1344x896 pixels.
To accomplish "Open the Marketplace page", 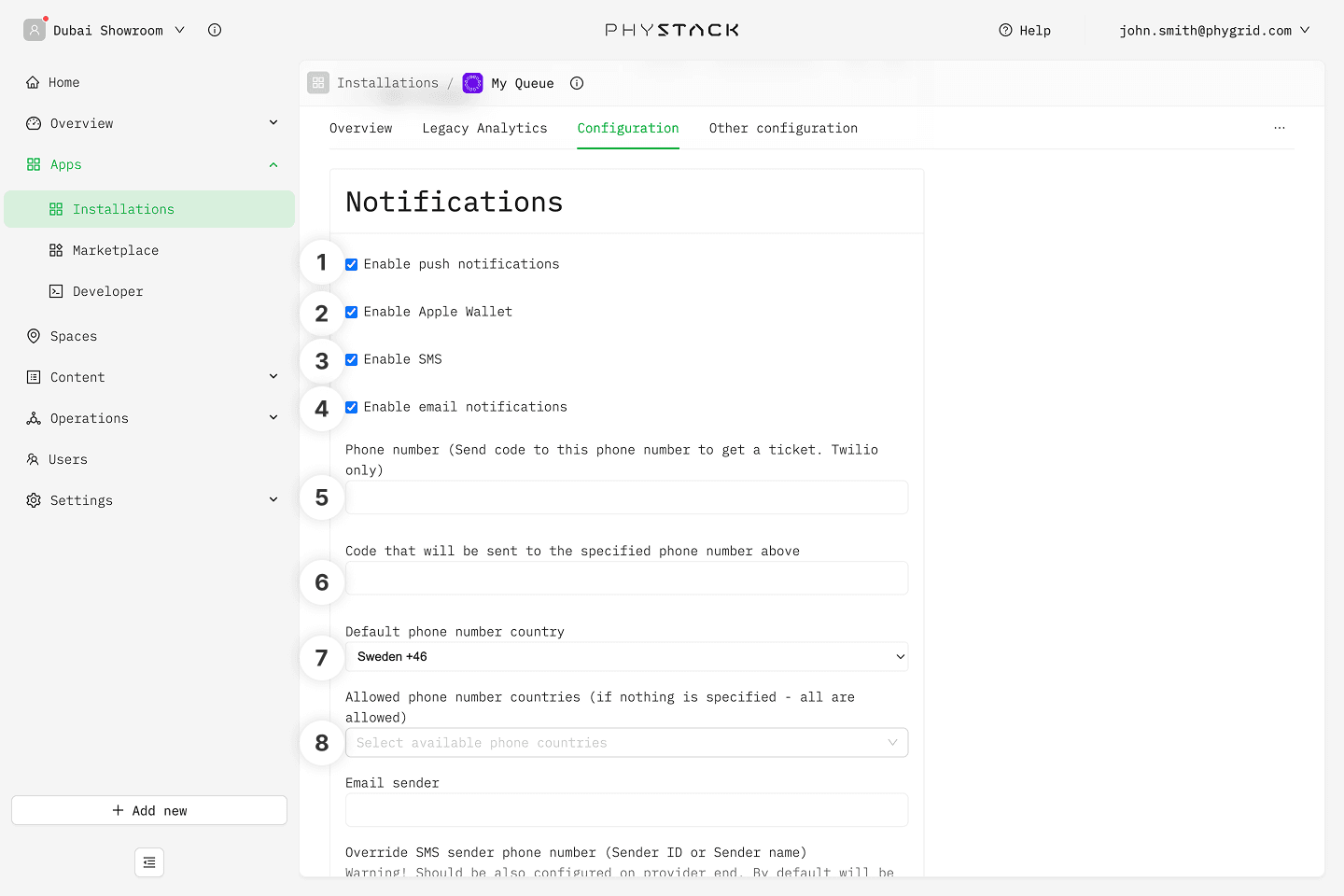I will point(115,250).
